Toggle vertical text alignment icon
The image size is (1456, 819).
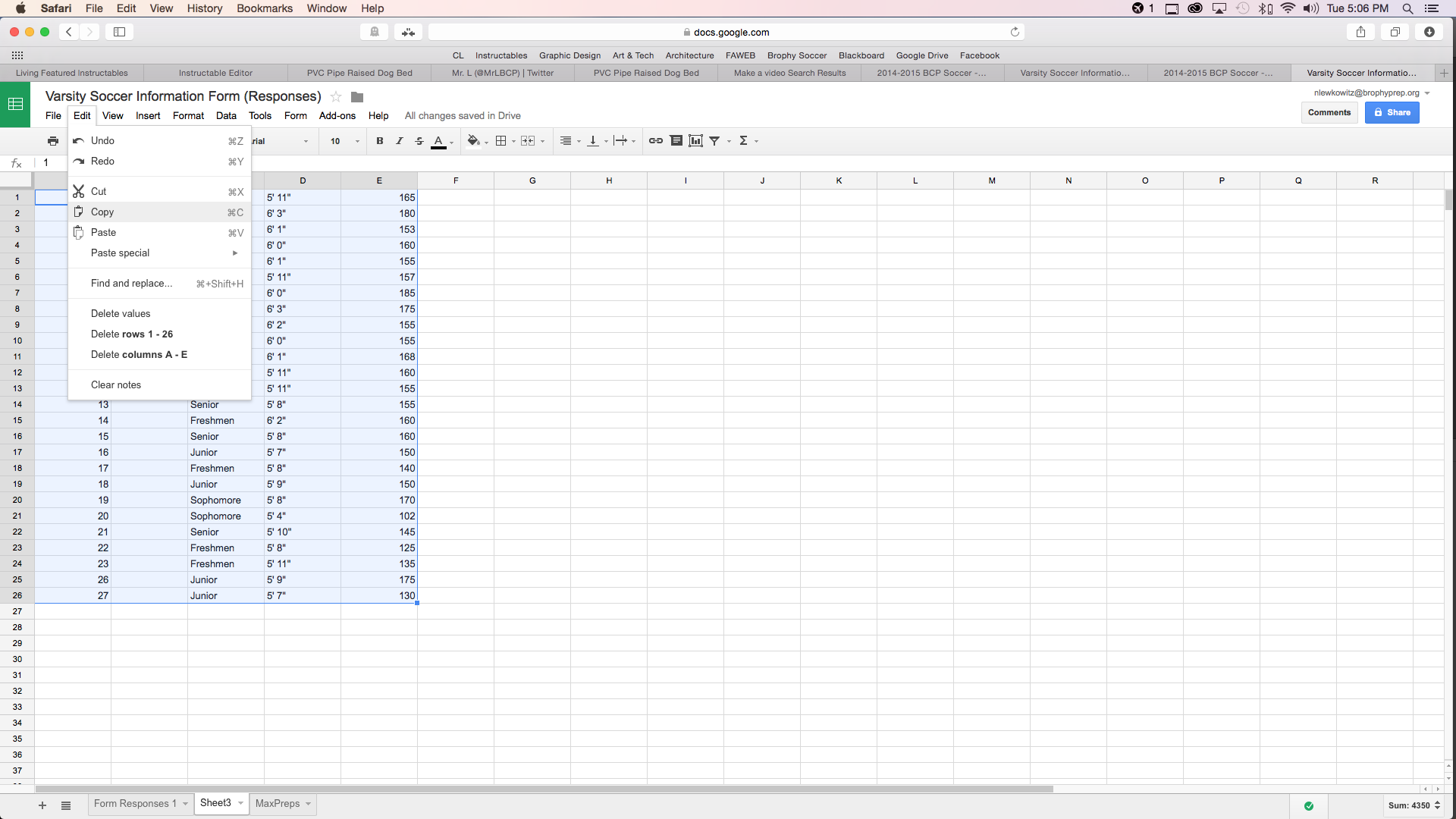tap(597, 140)
